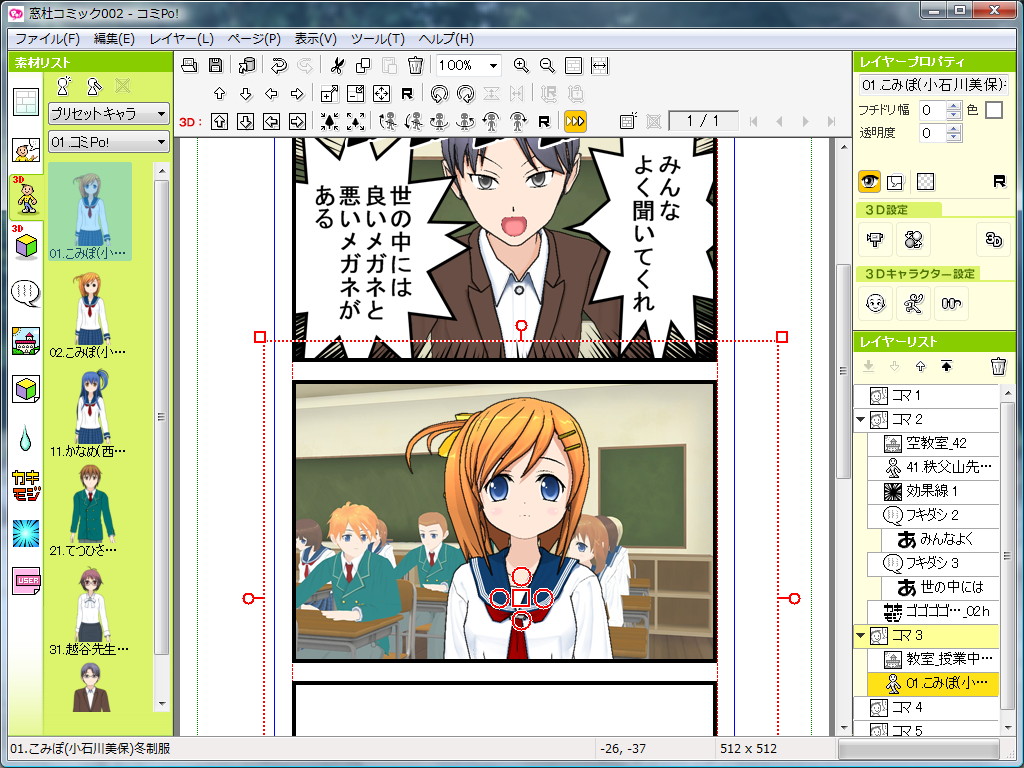Image resolution: width=1024 pixels, height=768 pixels.
Task: Scale up the selected item
Action: tap(330, 93)
